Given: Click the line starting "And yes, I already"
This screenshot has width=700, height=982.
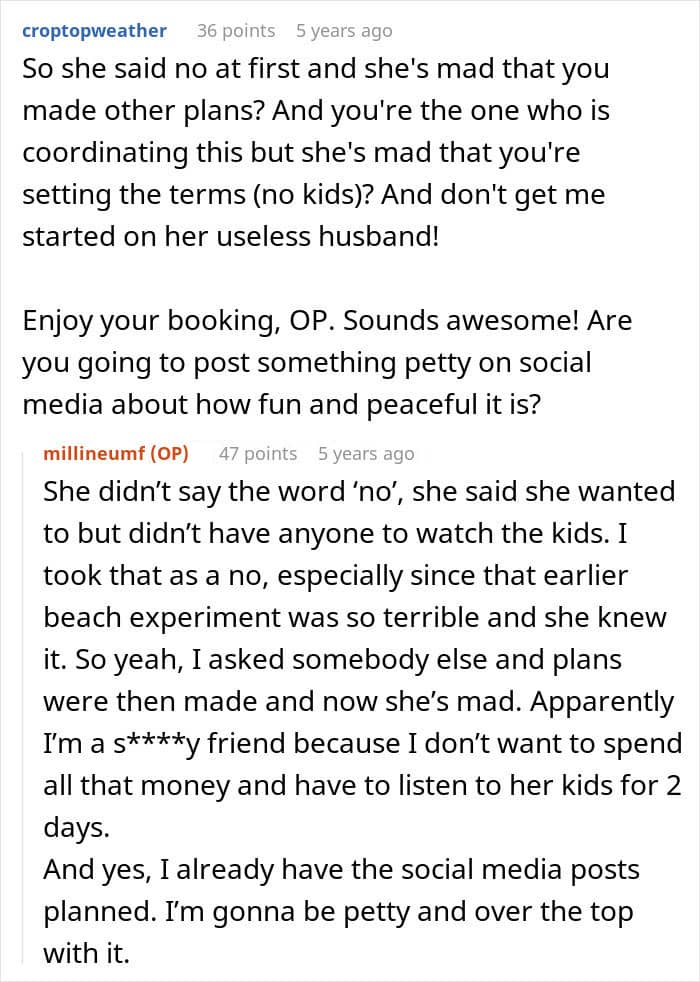Looking at the screenshot, I should pos(326,870).
